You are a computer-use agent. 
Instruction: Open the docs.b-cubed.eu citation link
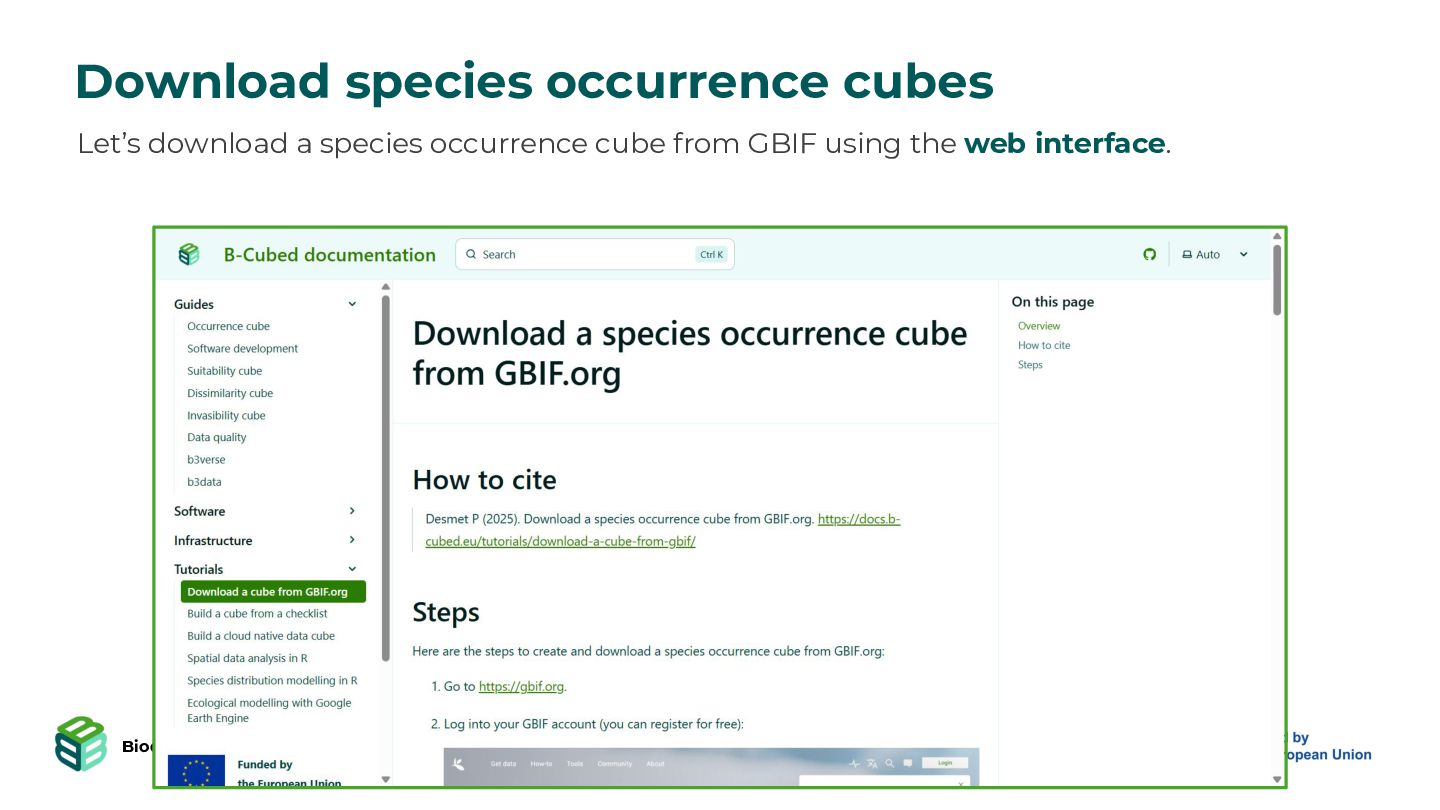coord(663,530)
